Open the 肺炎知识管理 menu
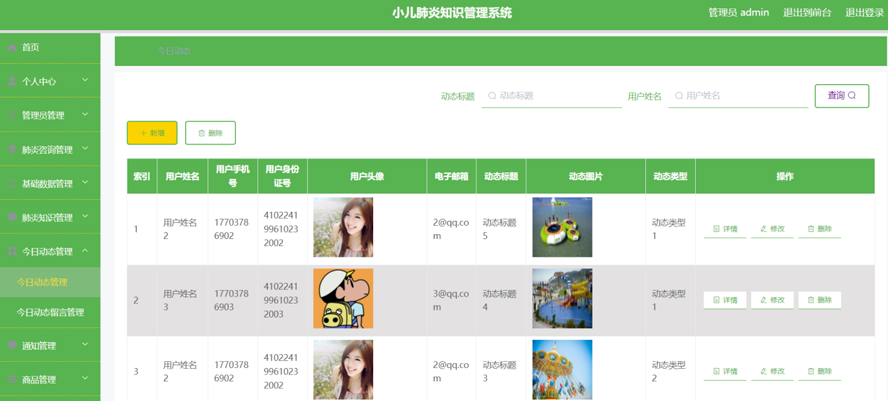 (x=50, y=217)
